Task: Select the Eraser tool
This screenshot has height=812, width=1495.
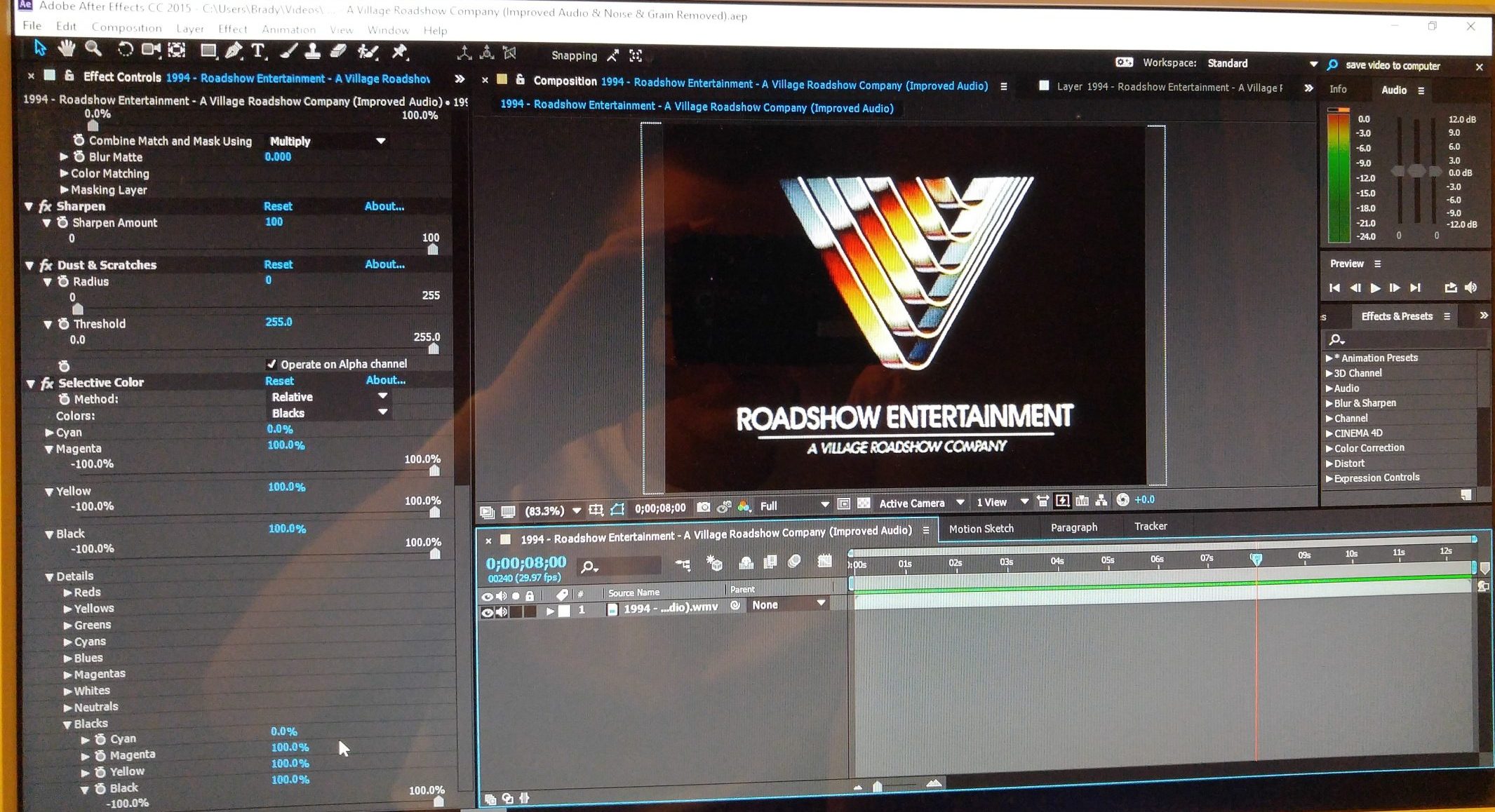Action: click(338, 51)
